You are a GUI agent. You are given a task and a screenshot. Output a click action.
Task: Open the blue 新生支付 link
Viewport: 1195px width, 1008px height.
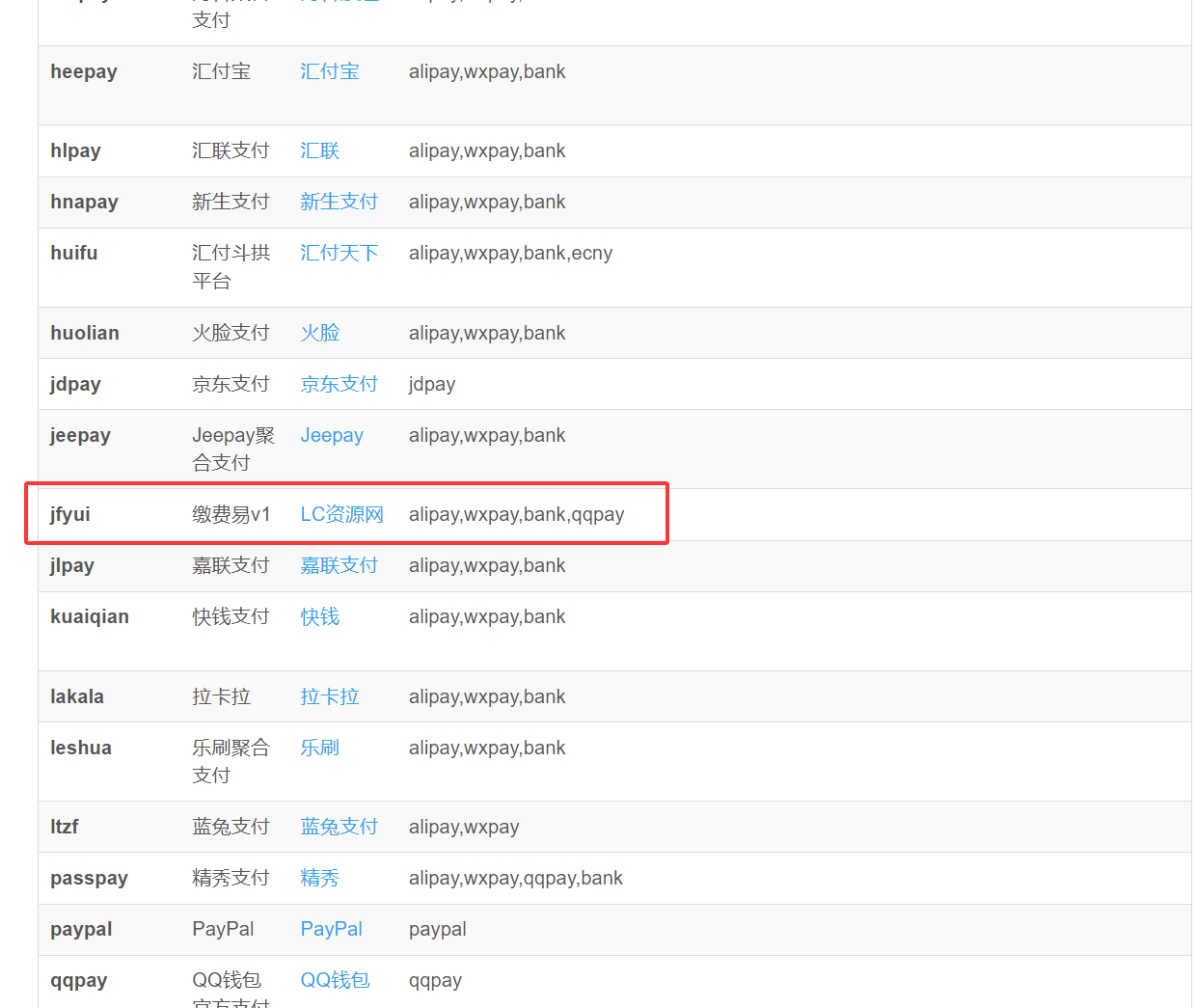coord(339,202)
